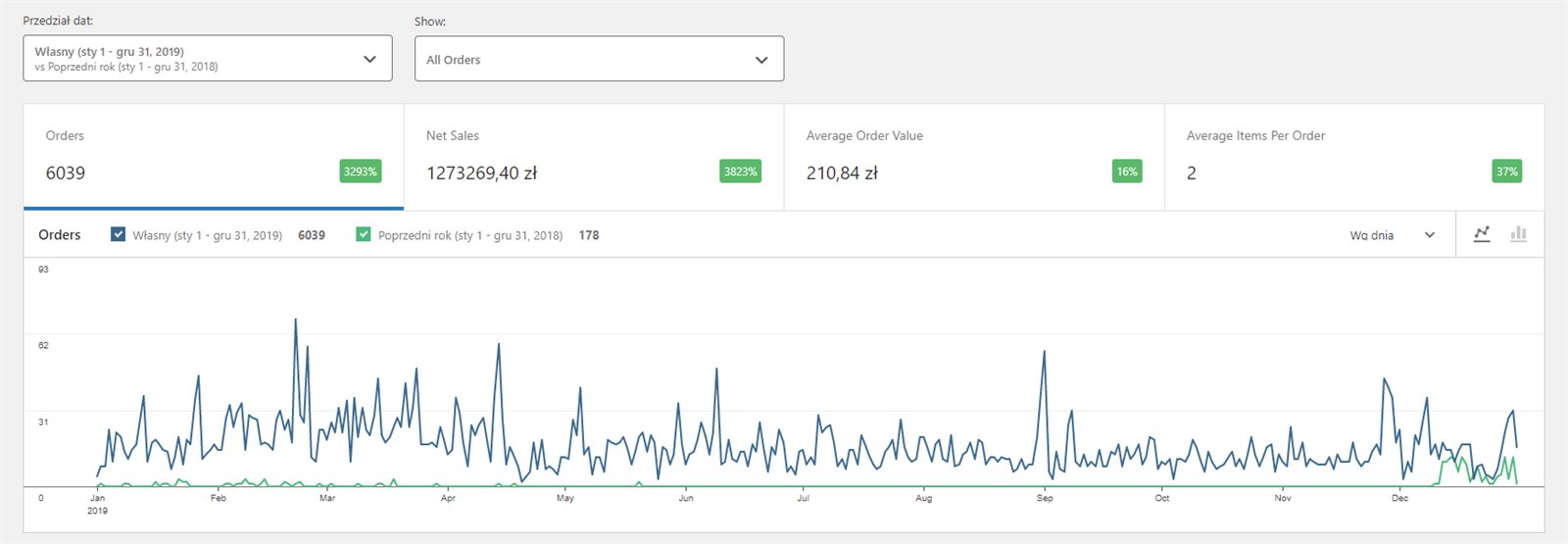Switch to line chart view icon

(1482, 234)
